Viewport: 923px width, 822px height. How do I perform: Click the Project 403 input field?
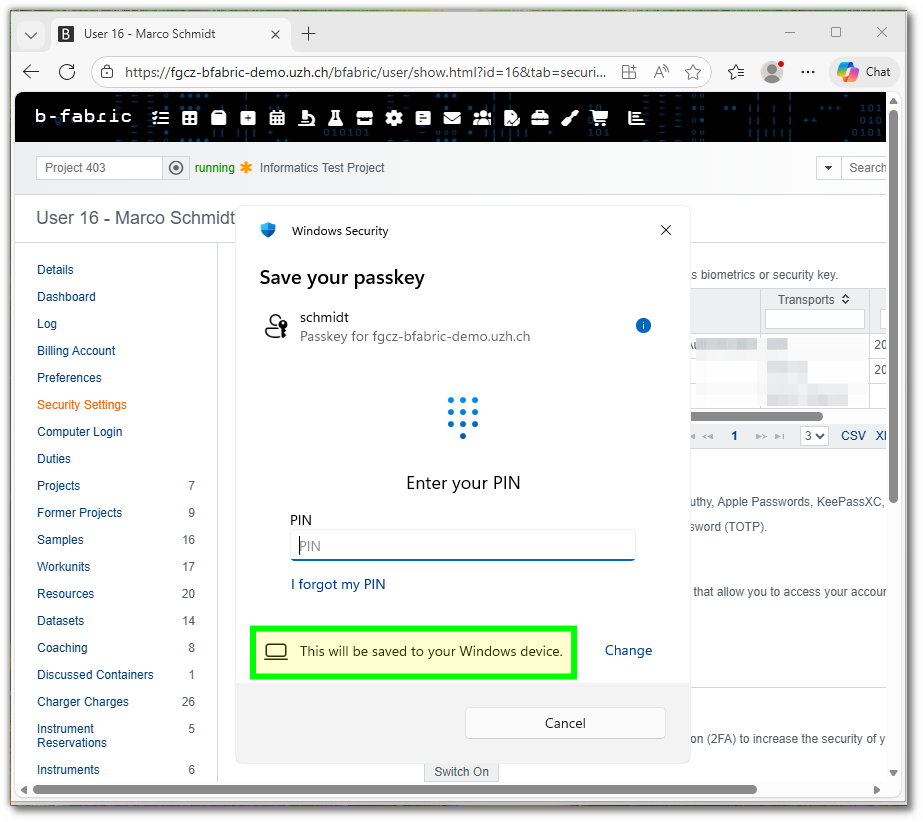pyautogui.click(x=99, y=168)
